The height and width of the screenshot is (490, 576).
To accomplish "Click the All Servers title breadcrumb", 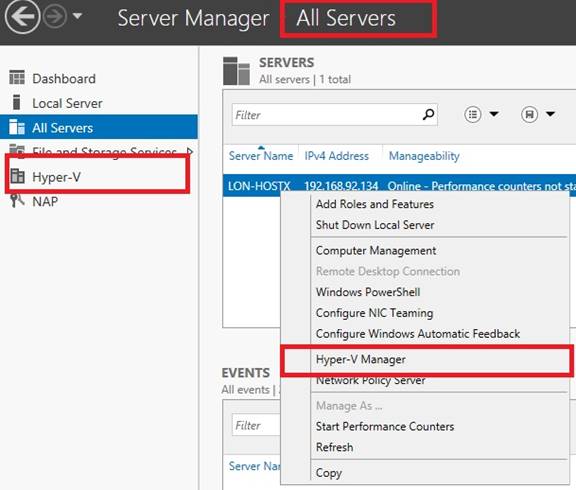I will pyautogui.click(x=346, y=18).
